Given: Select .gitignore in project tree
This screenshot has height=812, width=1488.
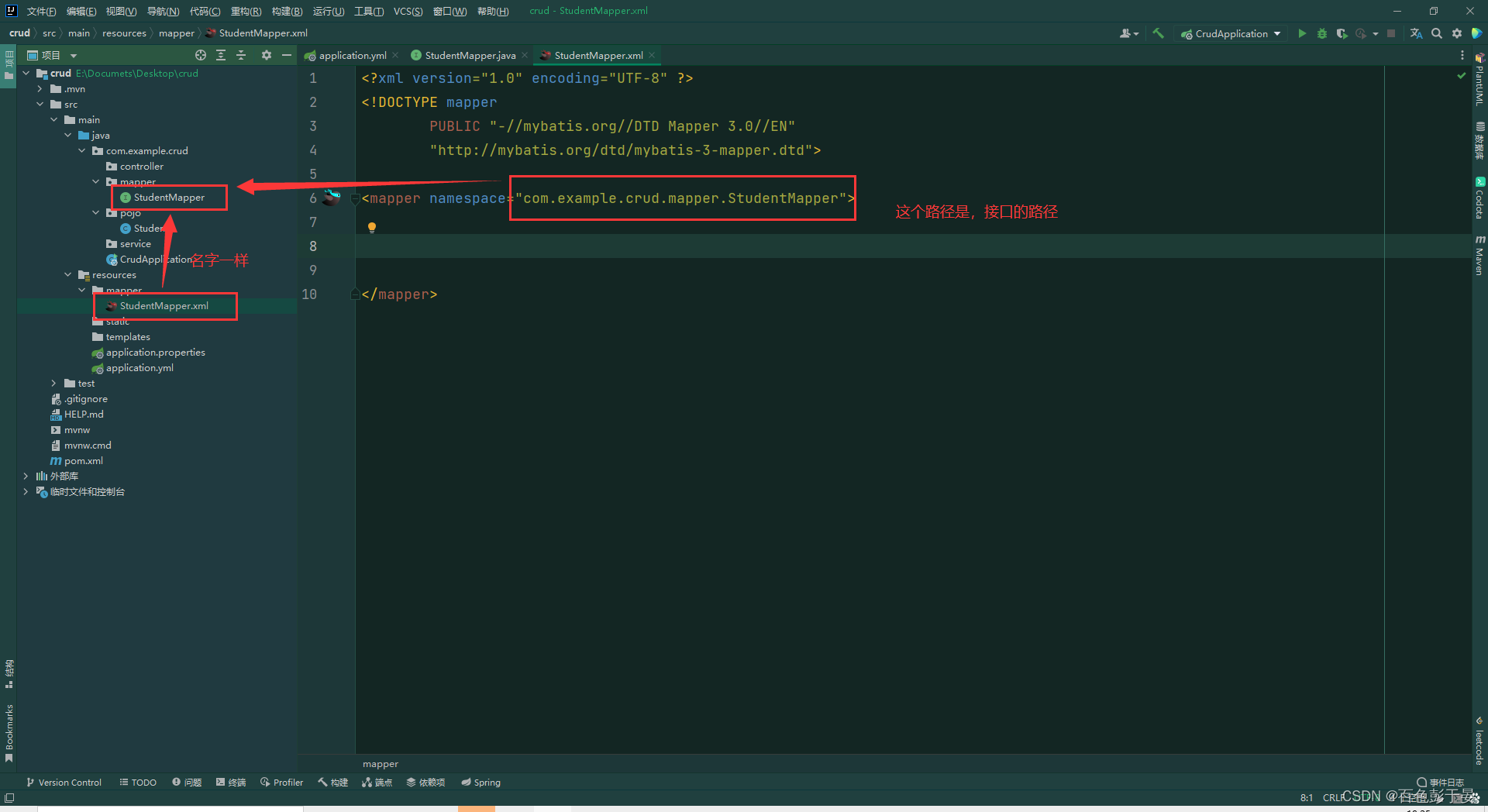Looking at the screenshot, I should (x=86, y=398).
